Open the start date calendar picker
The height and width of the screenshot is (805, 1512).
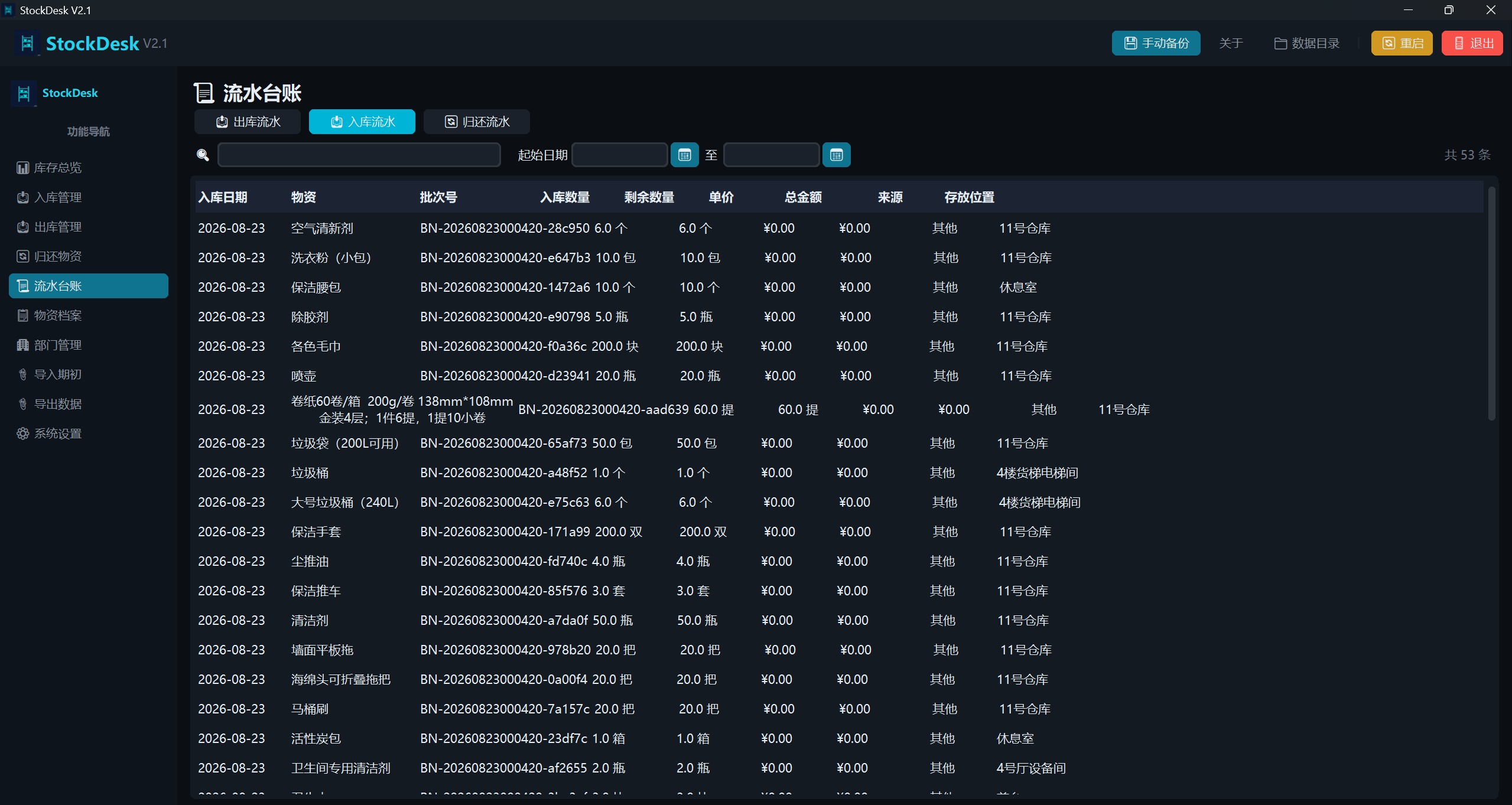tap(684, 155)
